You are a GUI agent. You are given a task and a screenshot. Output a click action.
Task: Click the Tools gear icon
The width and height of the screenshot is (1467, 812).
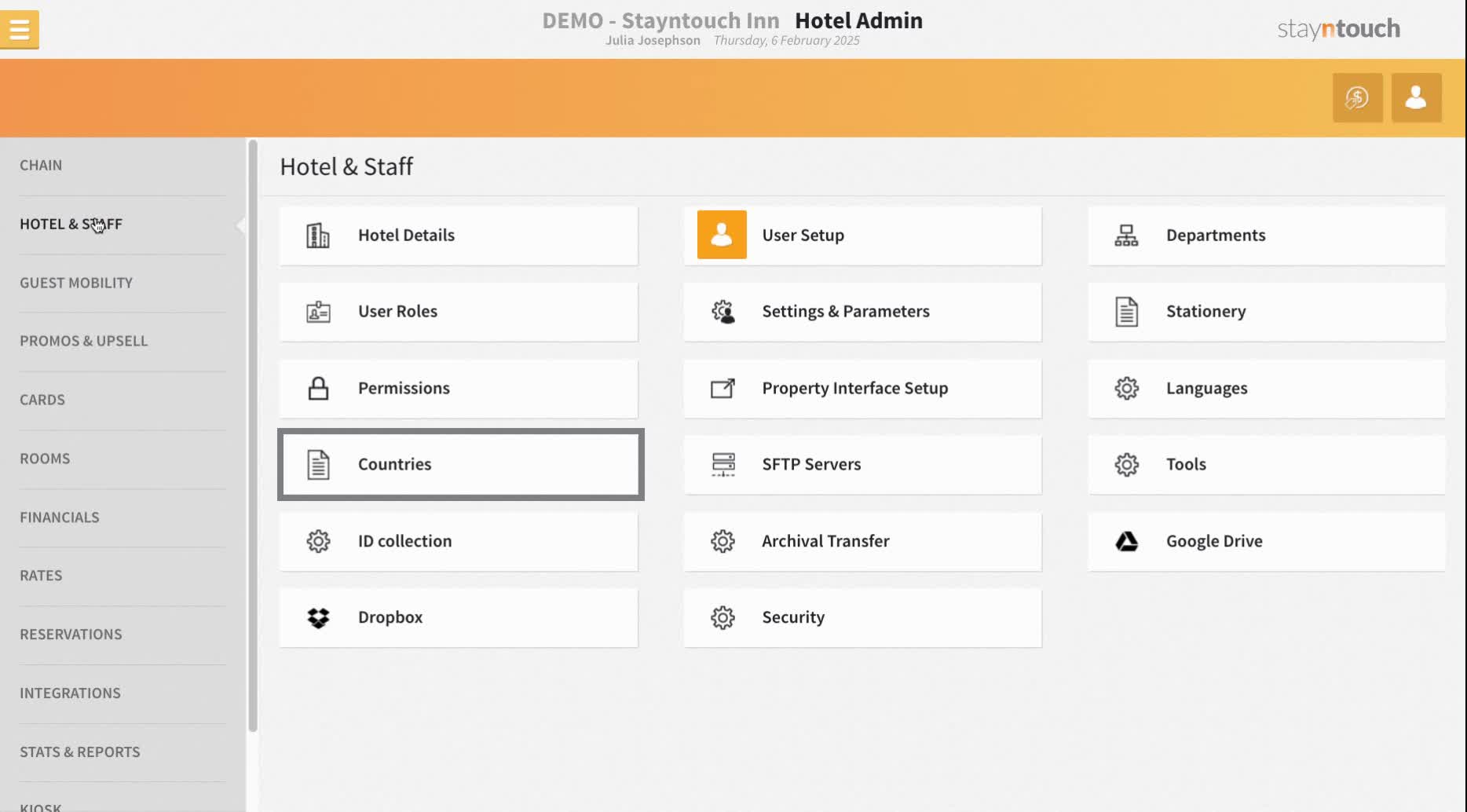tap(1126, 464)
